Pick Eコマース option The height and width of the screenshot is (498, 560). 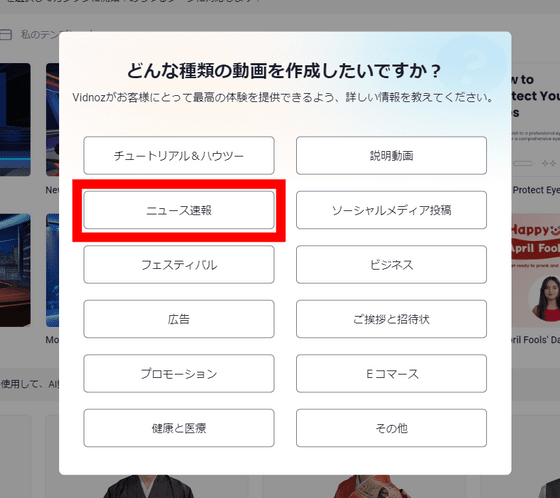pos(391,374)
